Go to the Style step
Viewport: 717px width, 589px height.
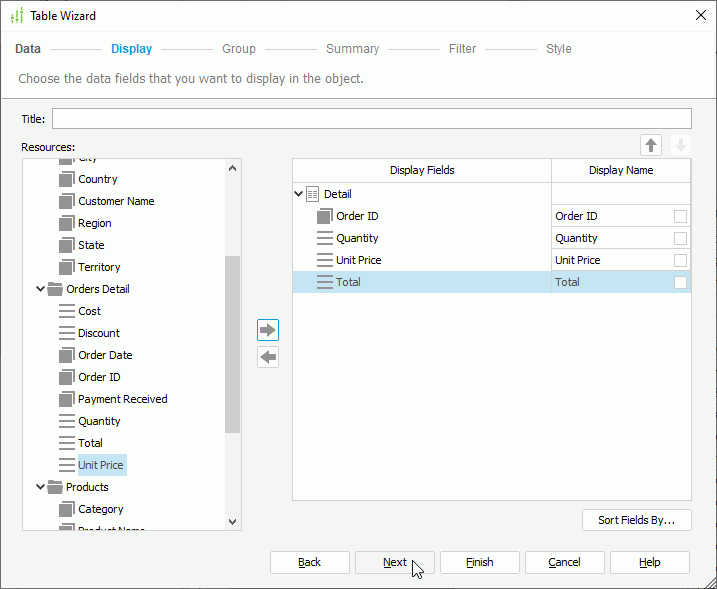(x=559, y=49)
